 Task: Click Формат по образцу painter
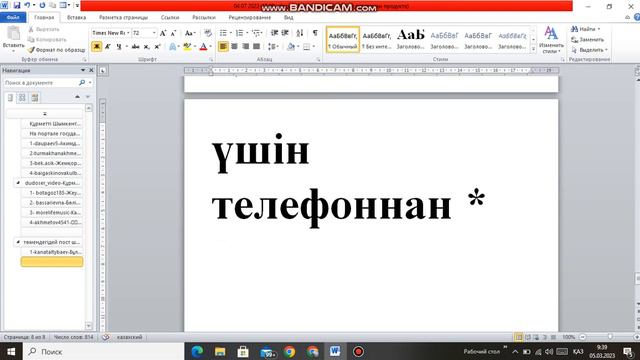(x=56, y=50)
